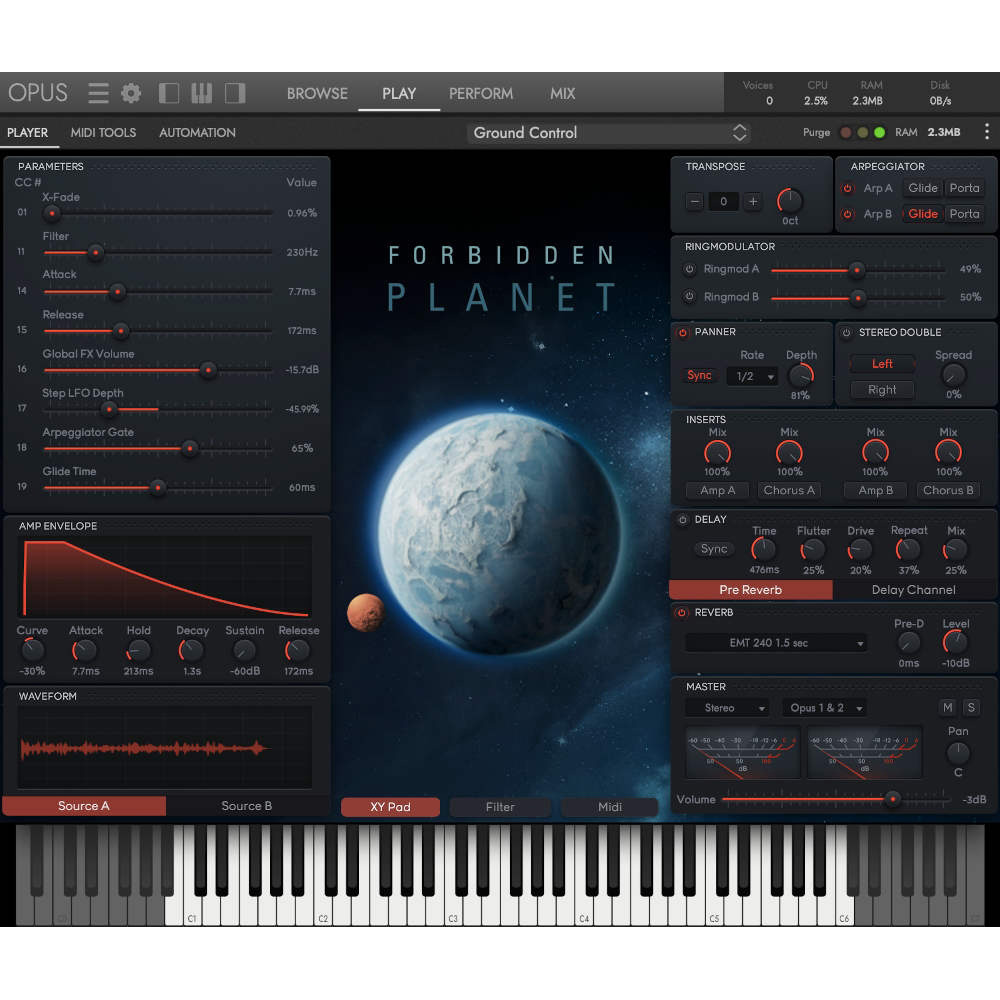Disable the Reverb power toggle
The image size is (1000, 1000).
point(682,613)
